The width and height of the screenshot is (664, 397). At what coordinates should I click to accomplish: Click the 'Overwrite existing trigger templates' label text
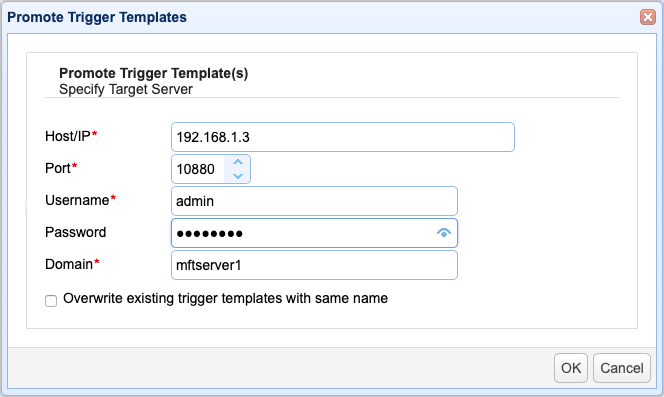click(x=225, y=298)
